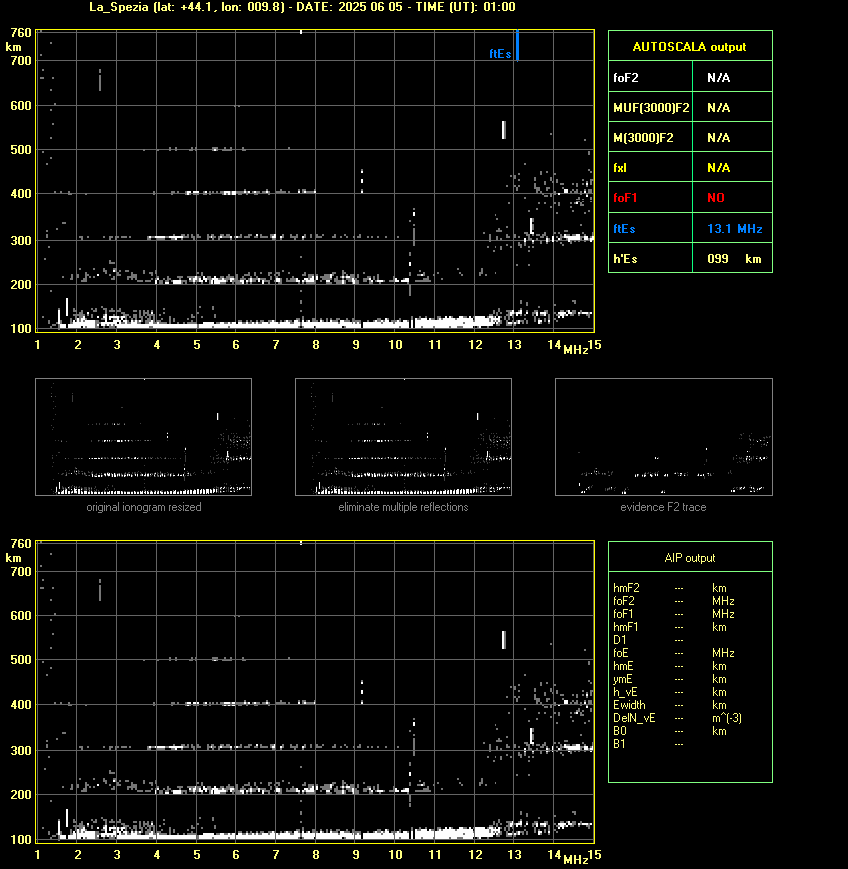This screenshot has width=848, height=869.
Task: Click the 'evidence F2 trace' thumbnail
Action: (x=664, y=437)
